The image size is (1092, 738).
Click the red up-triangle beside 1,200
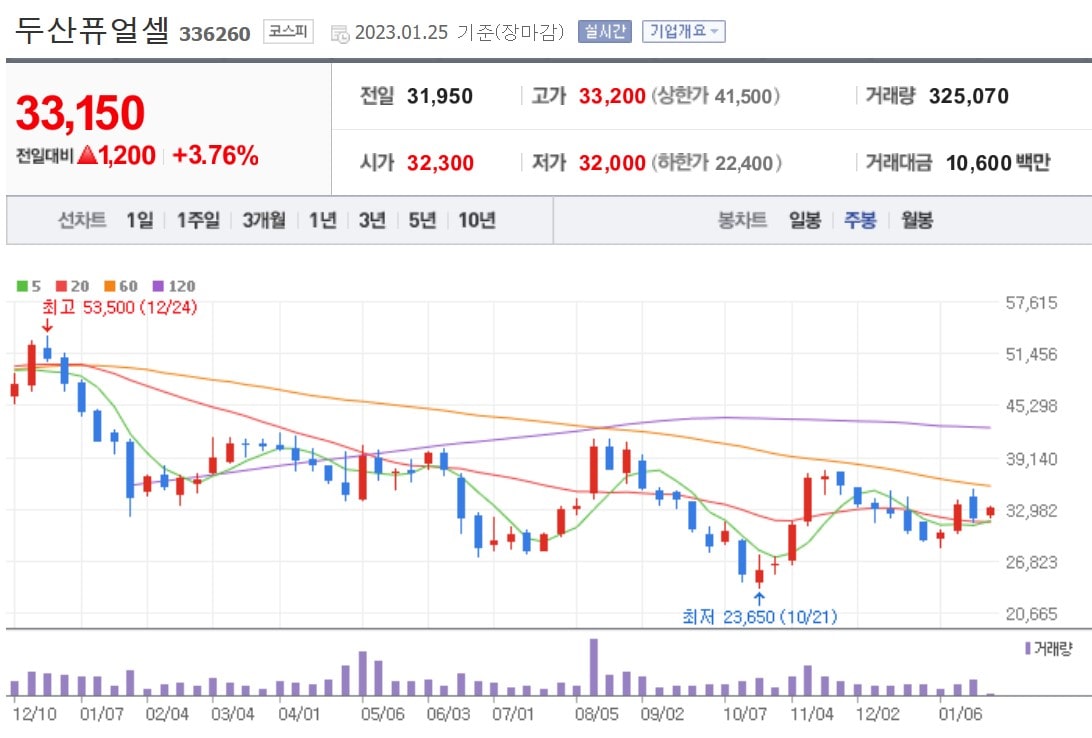(87, 155)
